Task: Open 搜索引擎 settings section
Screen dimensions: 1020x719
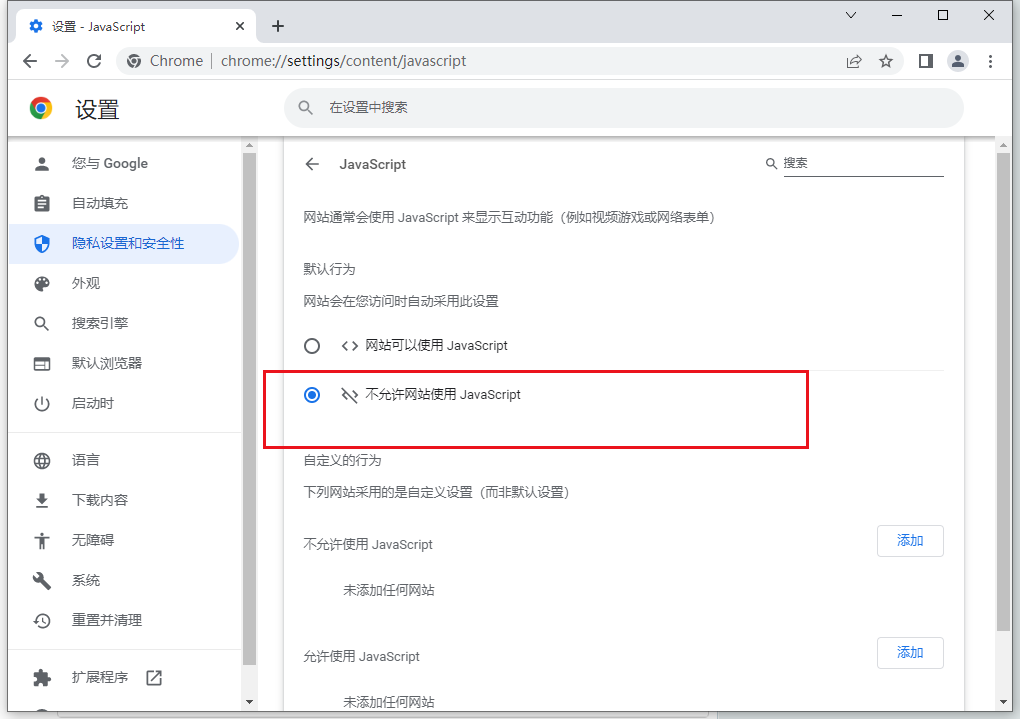Action: click(124, 323)
